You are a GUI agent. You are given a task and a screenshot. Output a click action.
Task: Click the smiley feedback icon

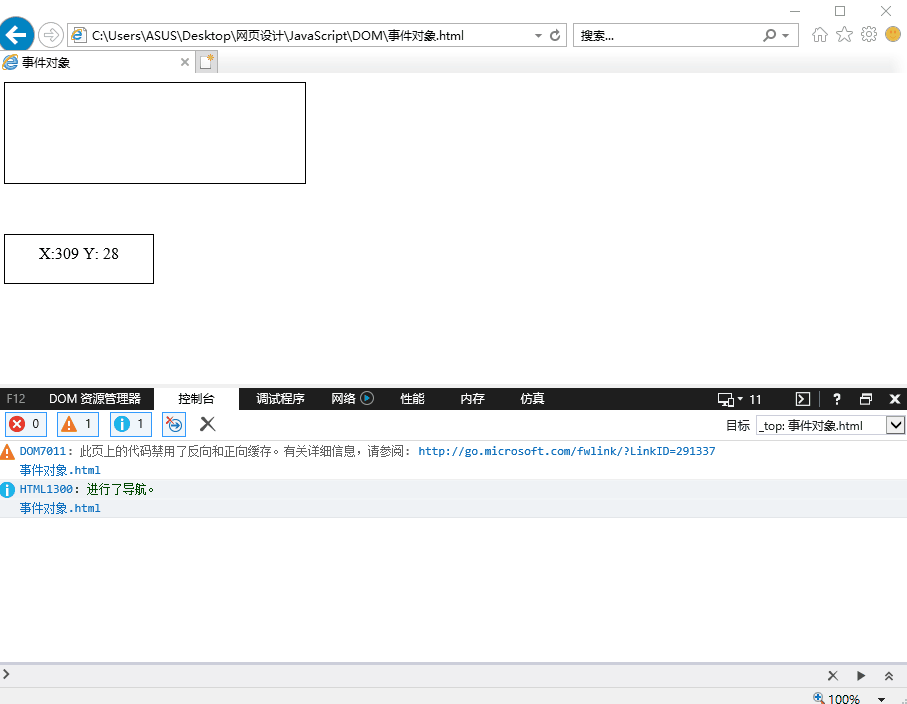point(893,34)
